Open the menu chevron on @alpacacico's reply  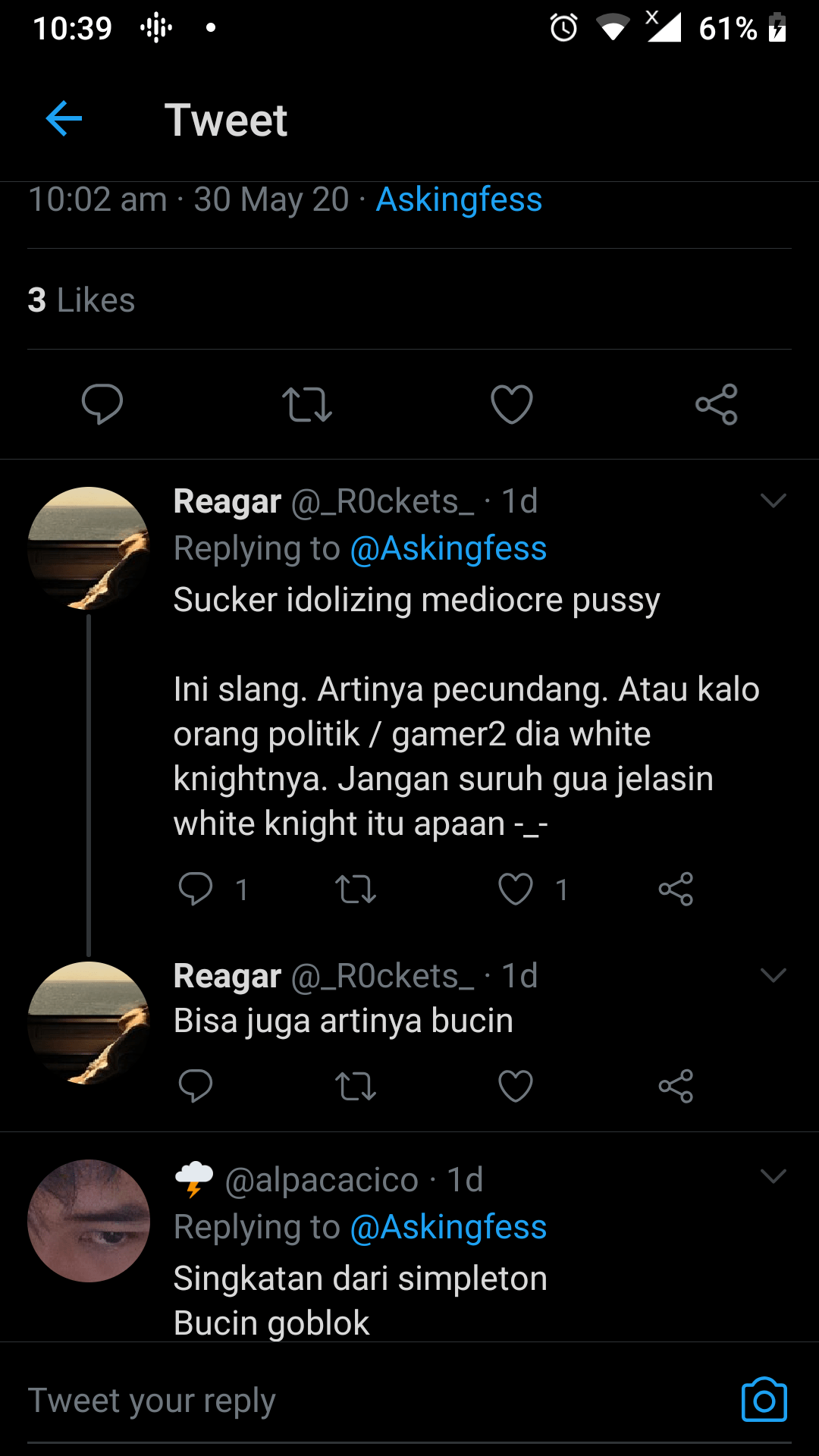(773, 1177)
